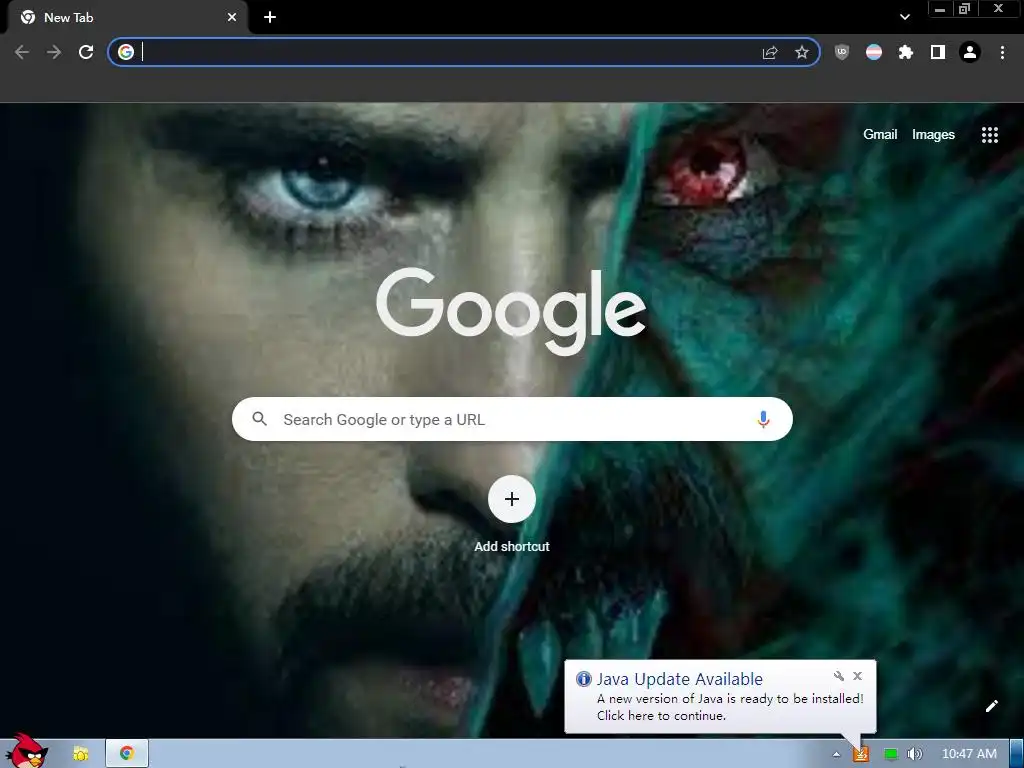Show hidden tray icons arrow
Viewport: 1024px width, 768px height.
pyautogui.click(x=836, y=754)
